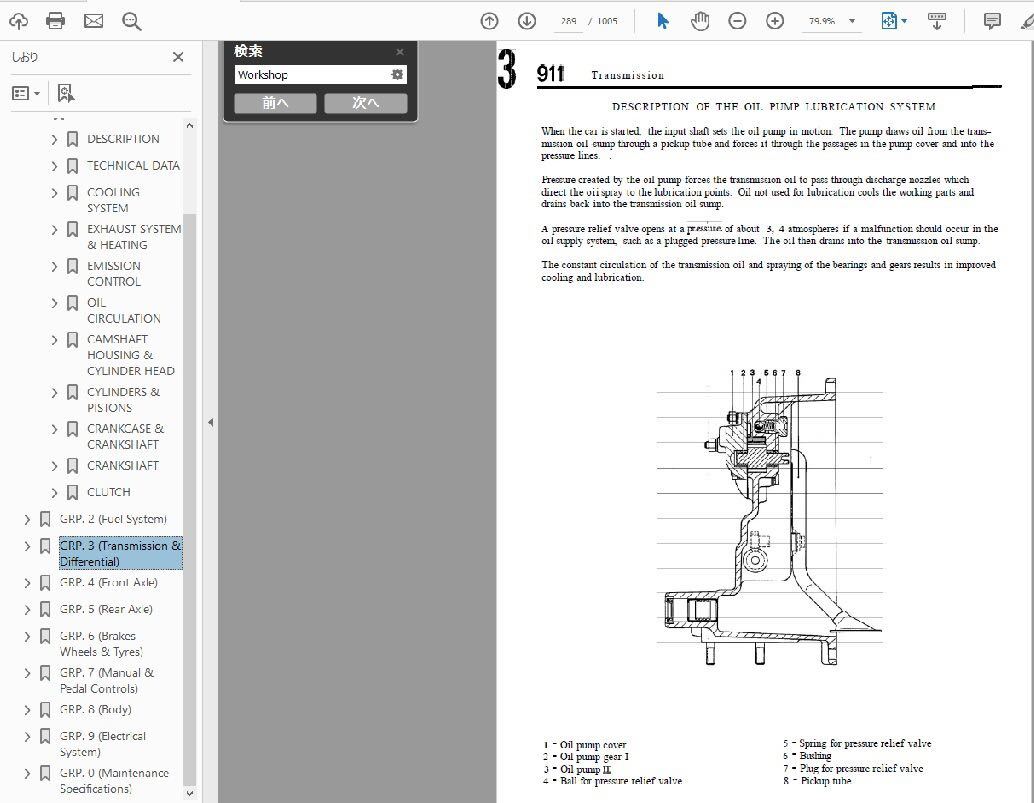1034x803 pixels.
Task: Expand the COOLING SYSTEM bookmark
Action: click(55, 193)
